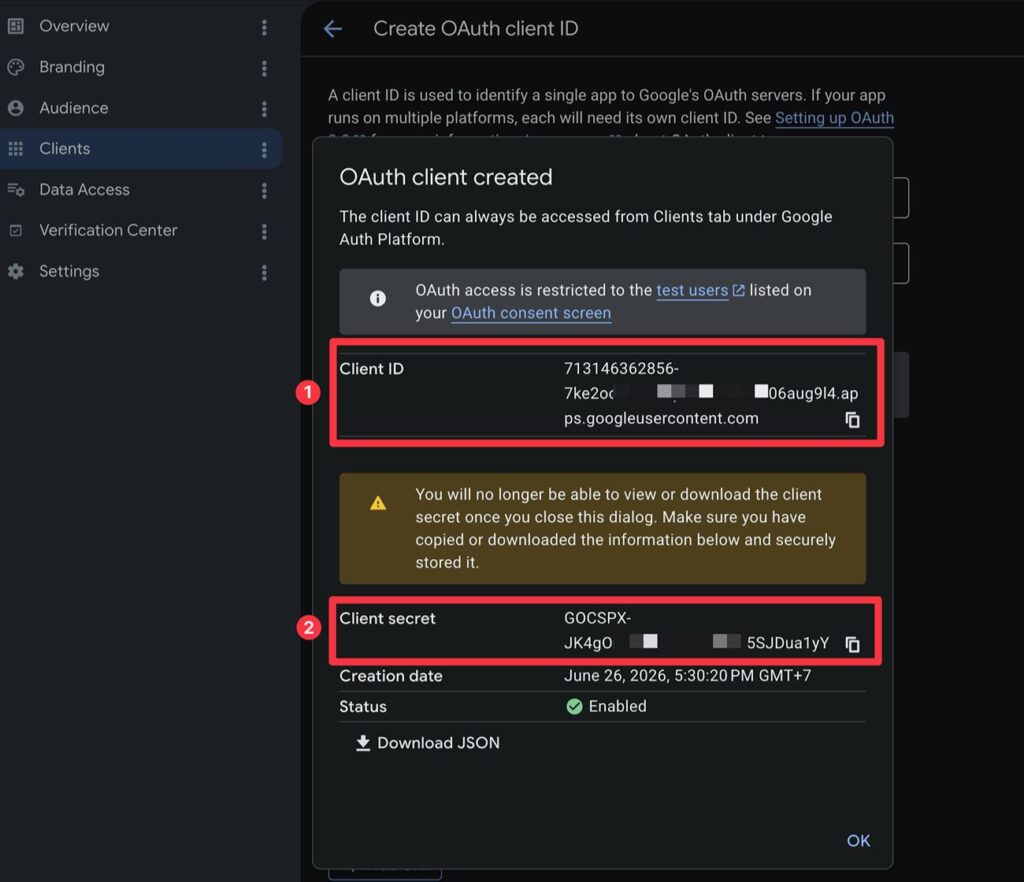1024x882 pixels.
Task: Open the three-dot menu beside Data Access
Action: click(x=264, y=190)
